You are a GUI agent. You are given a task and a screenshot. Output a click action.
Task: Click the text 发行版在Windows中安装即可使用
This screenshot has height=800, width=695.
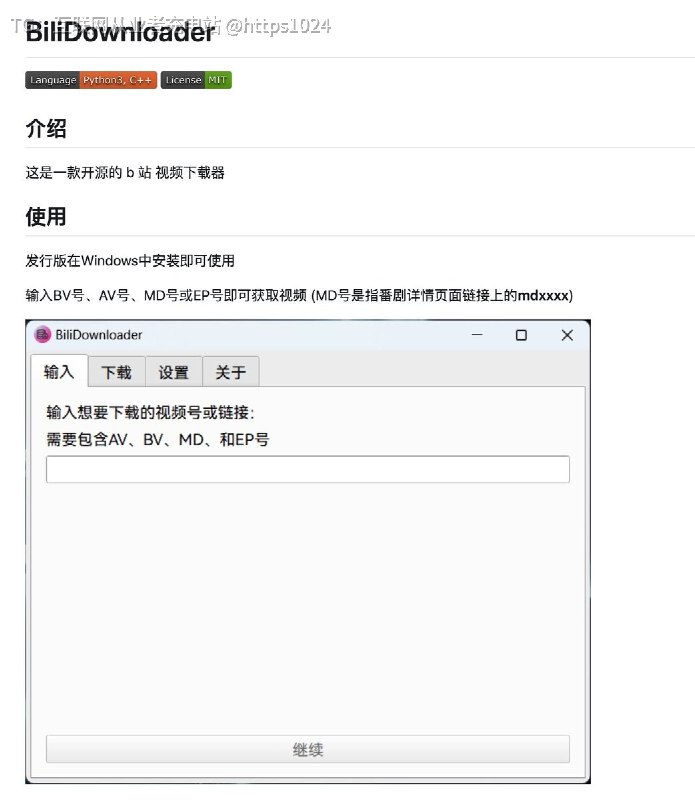130,261
